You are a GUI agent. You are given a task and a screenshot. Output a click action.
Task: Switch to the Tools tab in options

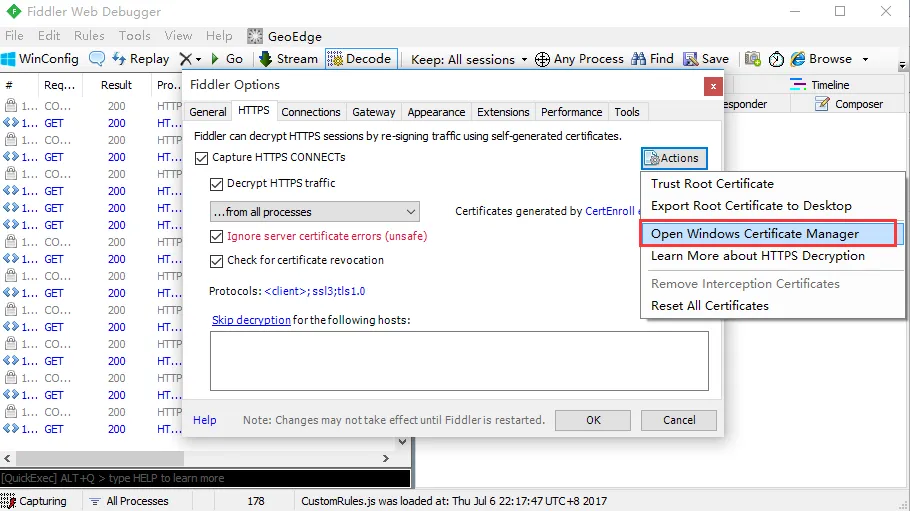tap(627, 111)
